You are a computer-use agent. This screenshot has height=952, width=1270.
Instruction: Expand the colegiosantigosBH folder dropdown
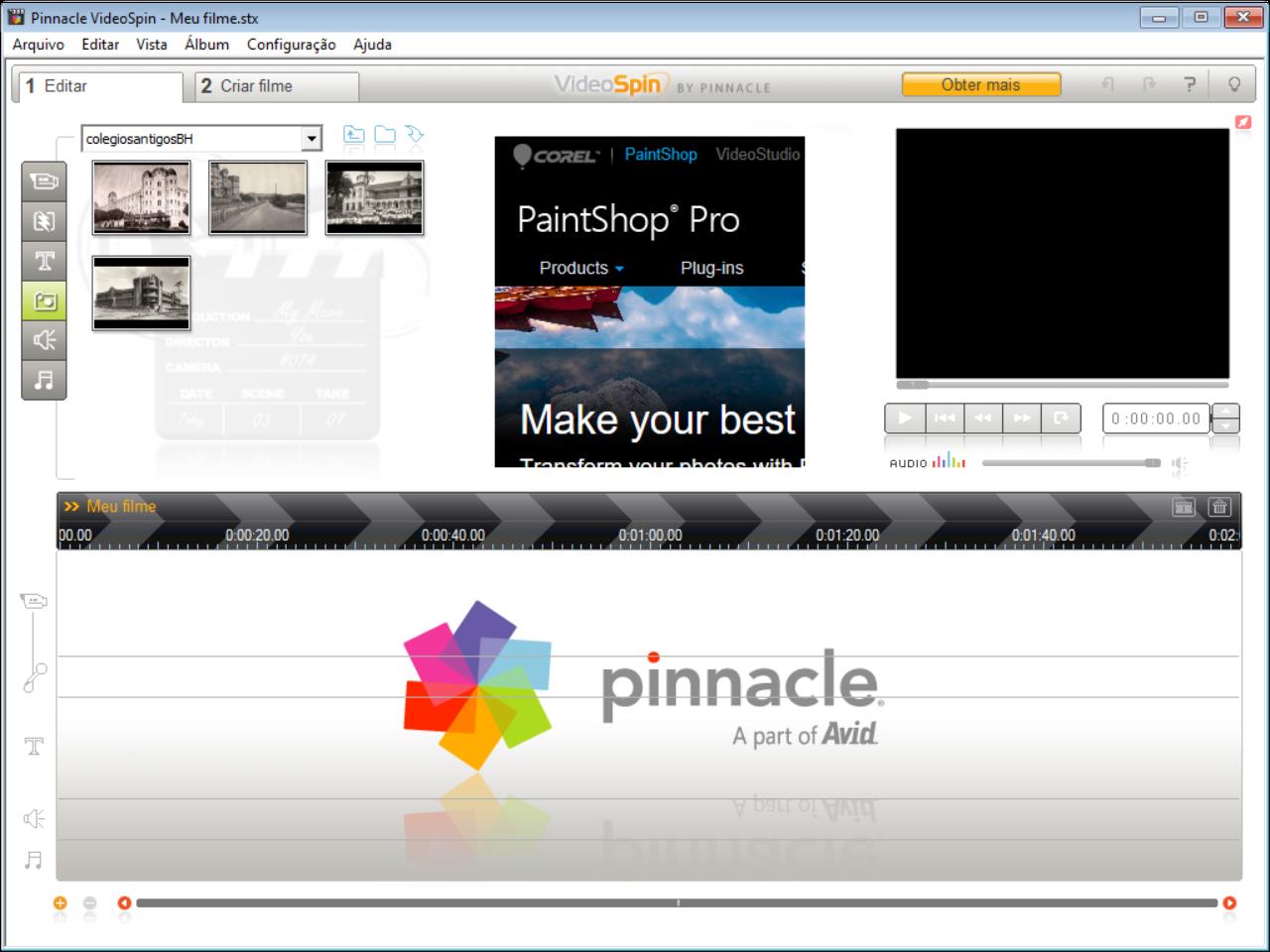(x=312, y=139)
